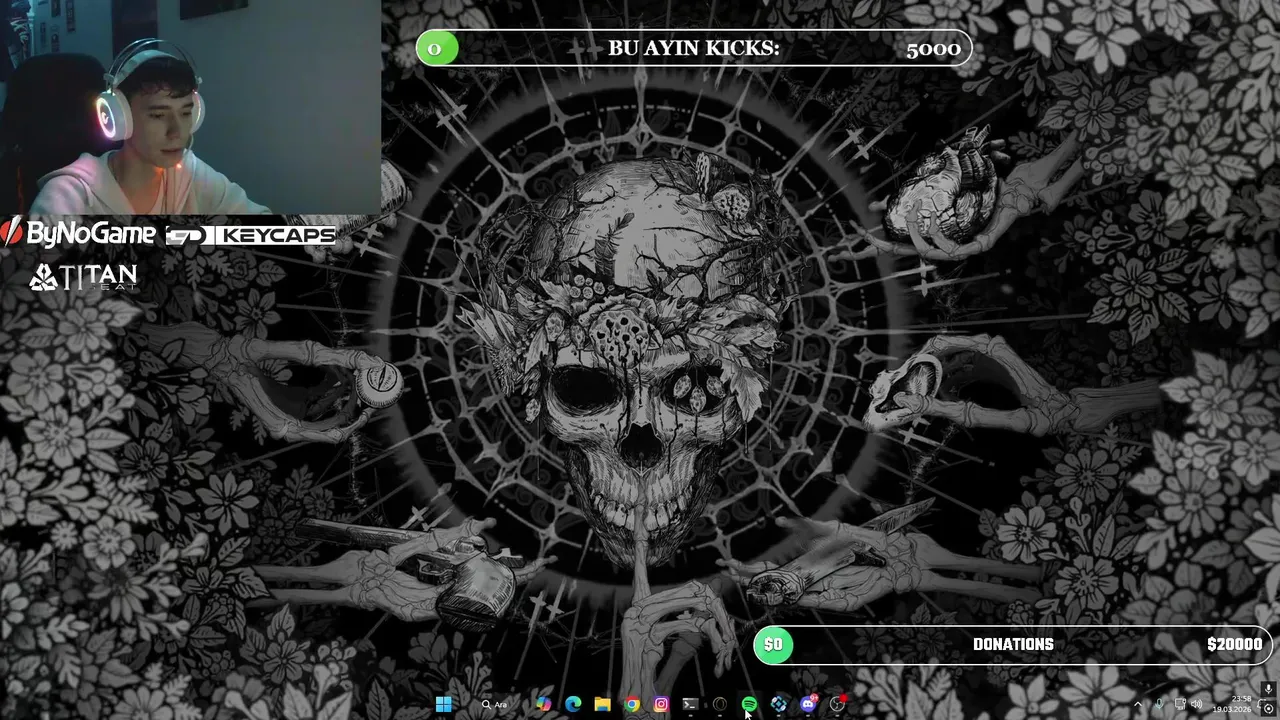Open Spotify from the taskbar
Screen dimensions: 1280x720
pos(749,704)
